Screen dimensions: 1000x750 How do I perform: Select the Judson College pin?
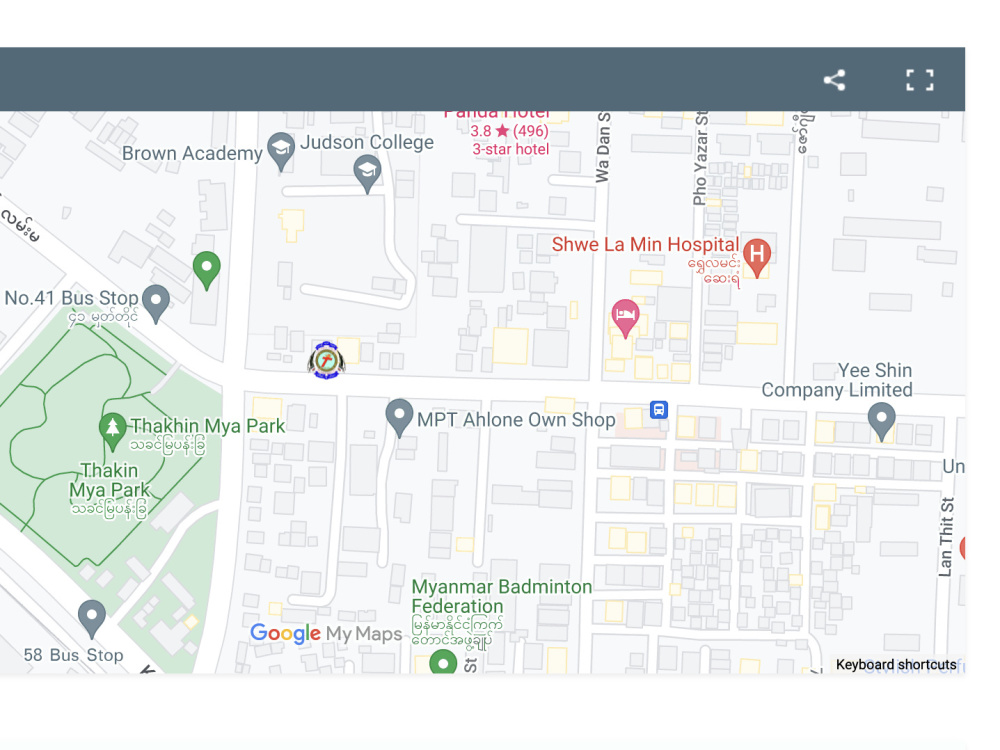[367, 174]
